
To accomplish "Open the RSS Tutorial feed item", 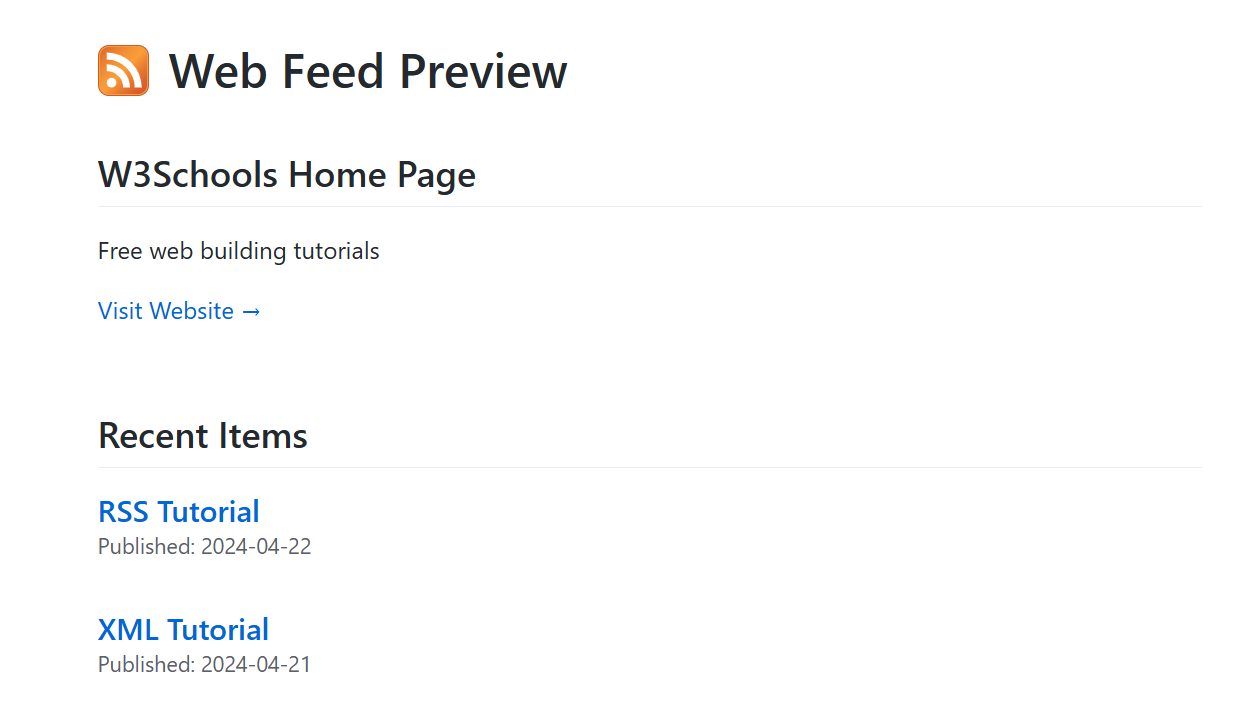I will coord(178,512).
